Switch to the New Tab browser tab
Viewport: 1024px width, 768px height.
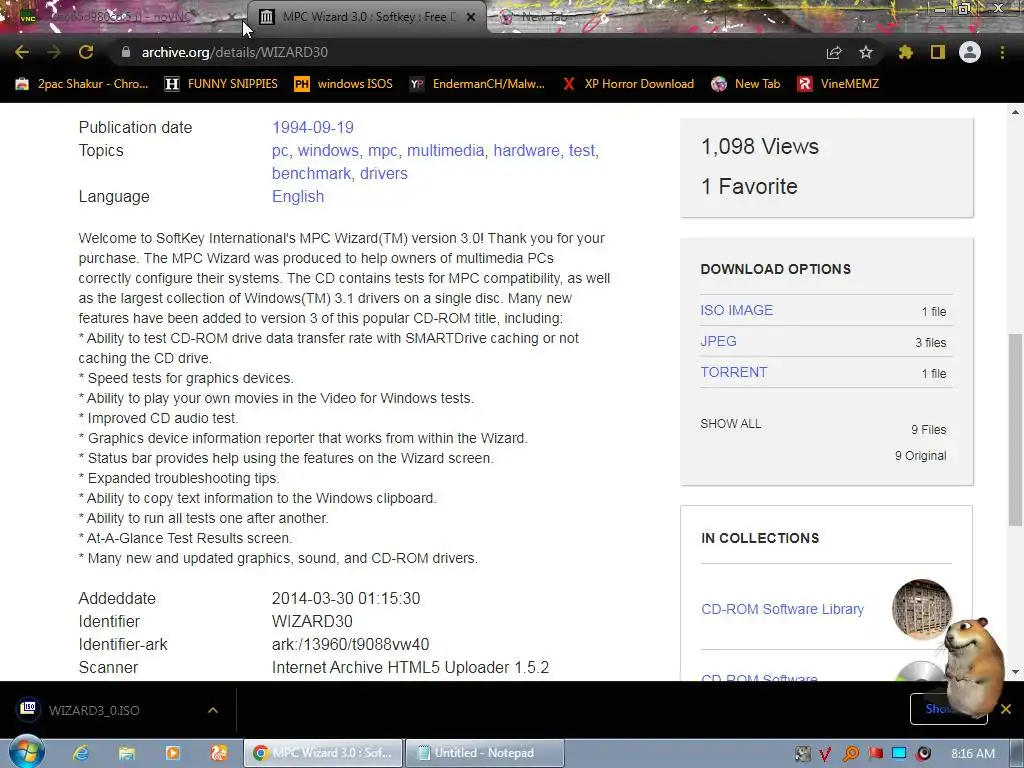click(x=542, y=17)
